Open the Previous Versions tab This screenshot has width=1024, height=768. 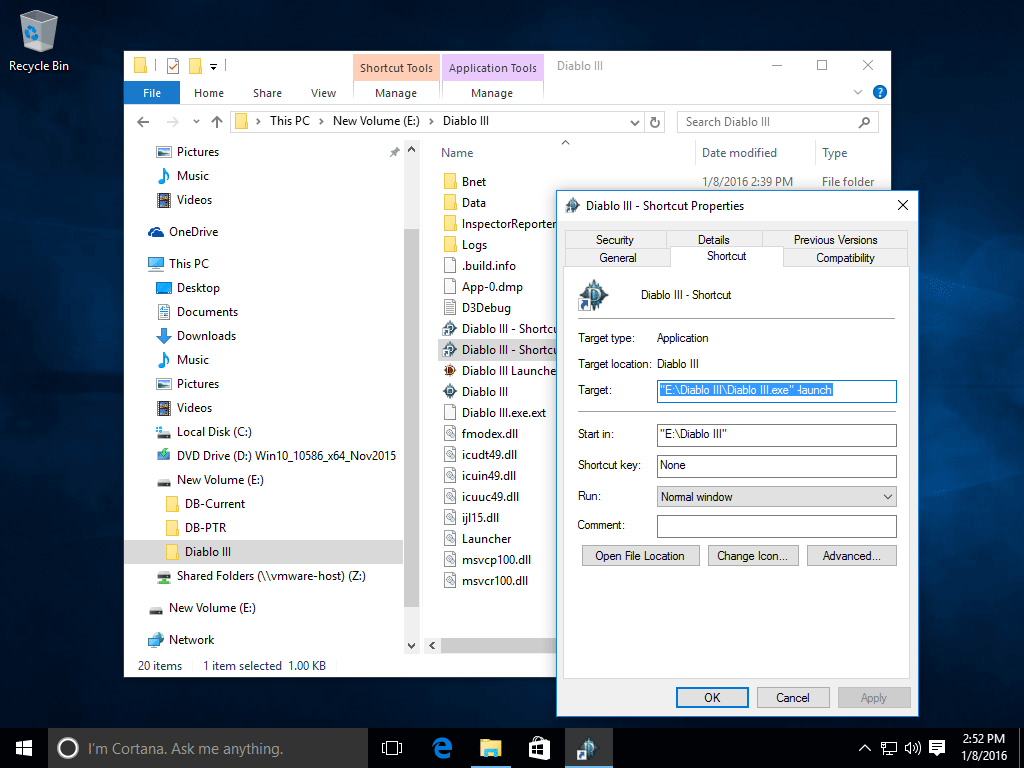click(835, 240)
